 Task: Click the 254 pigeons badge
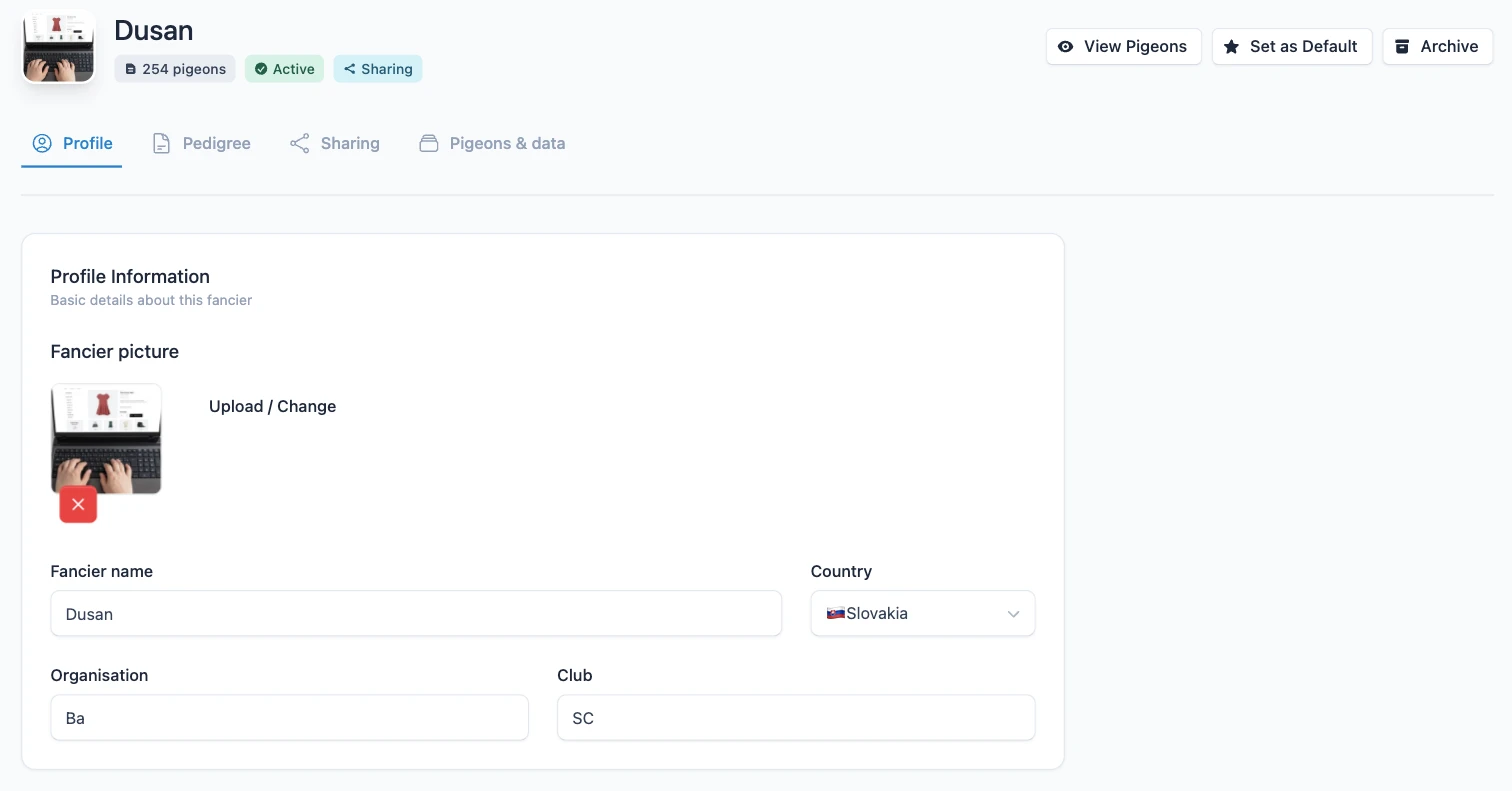175,69
